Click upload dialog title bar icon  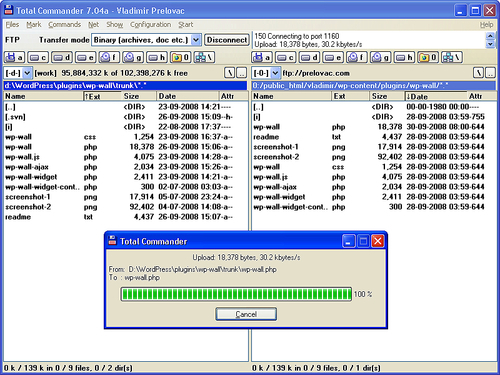click(x=113, y=241)
